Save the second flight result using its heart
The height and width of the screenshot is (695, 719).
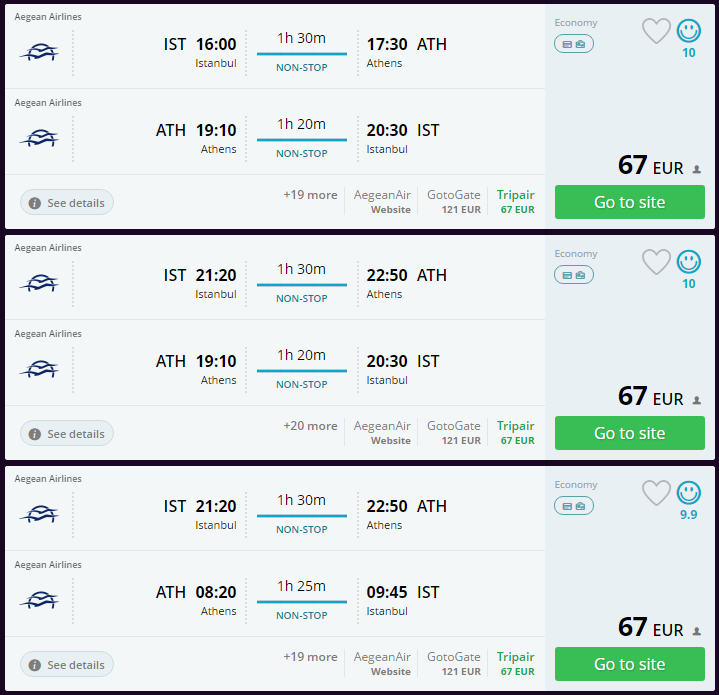[x=656, y=262]
